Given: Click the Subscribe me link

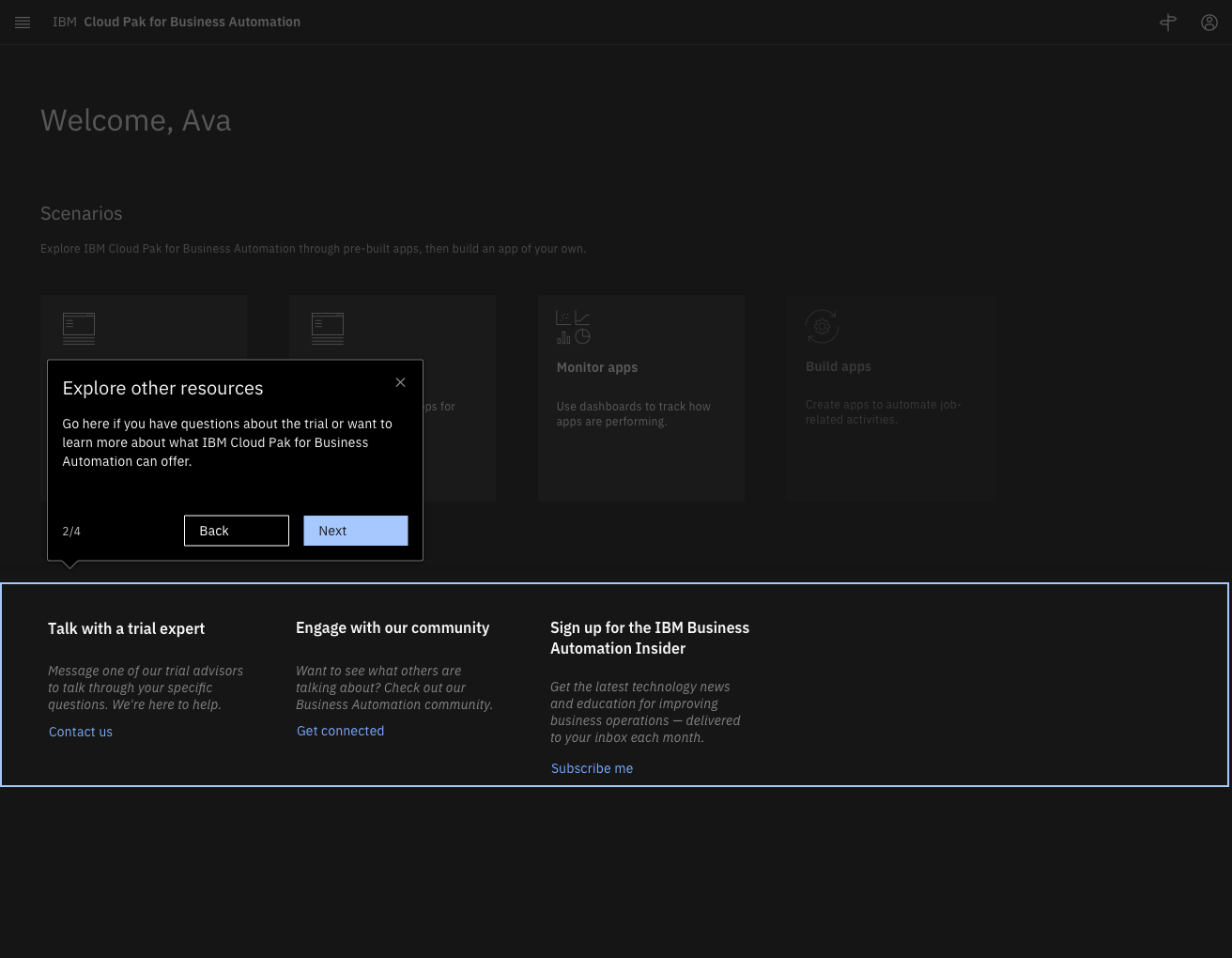Looking at the screenshot, I should pyautogui.click(x=593, y=768).
